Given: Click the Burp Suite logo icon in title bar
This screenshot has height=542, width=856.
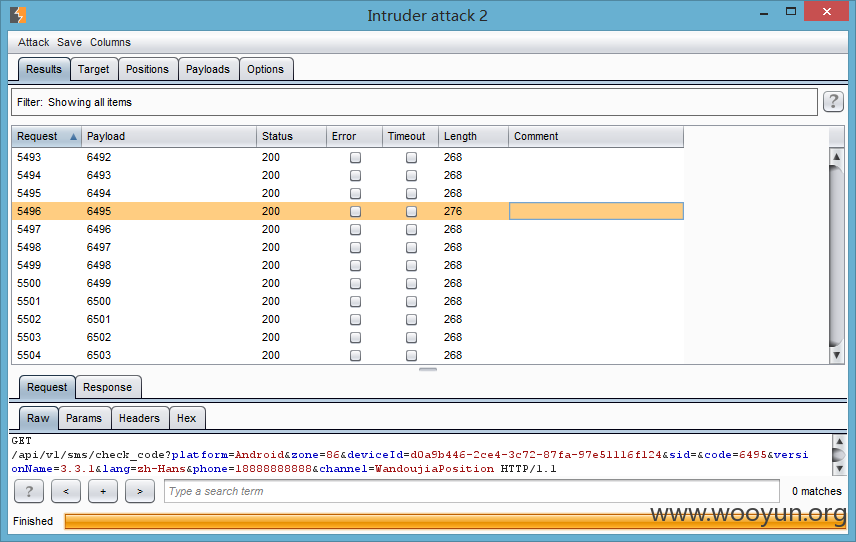Looking at the screenshot, I should (18, 15).
